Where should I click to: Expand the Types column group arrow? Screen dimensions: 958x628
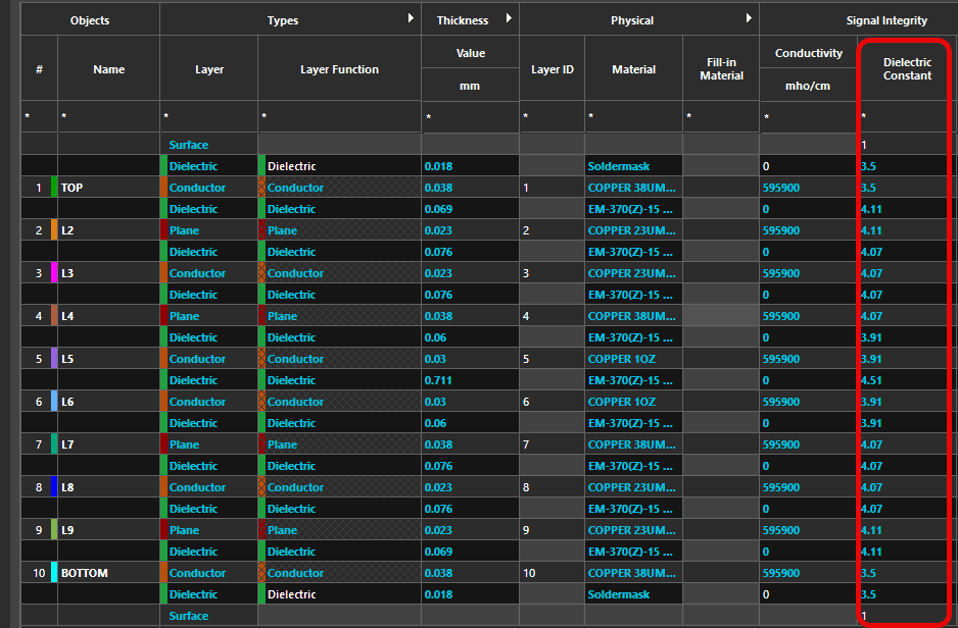(411, 18)
